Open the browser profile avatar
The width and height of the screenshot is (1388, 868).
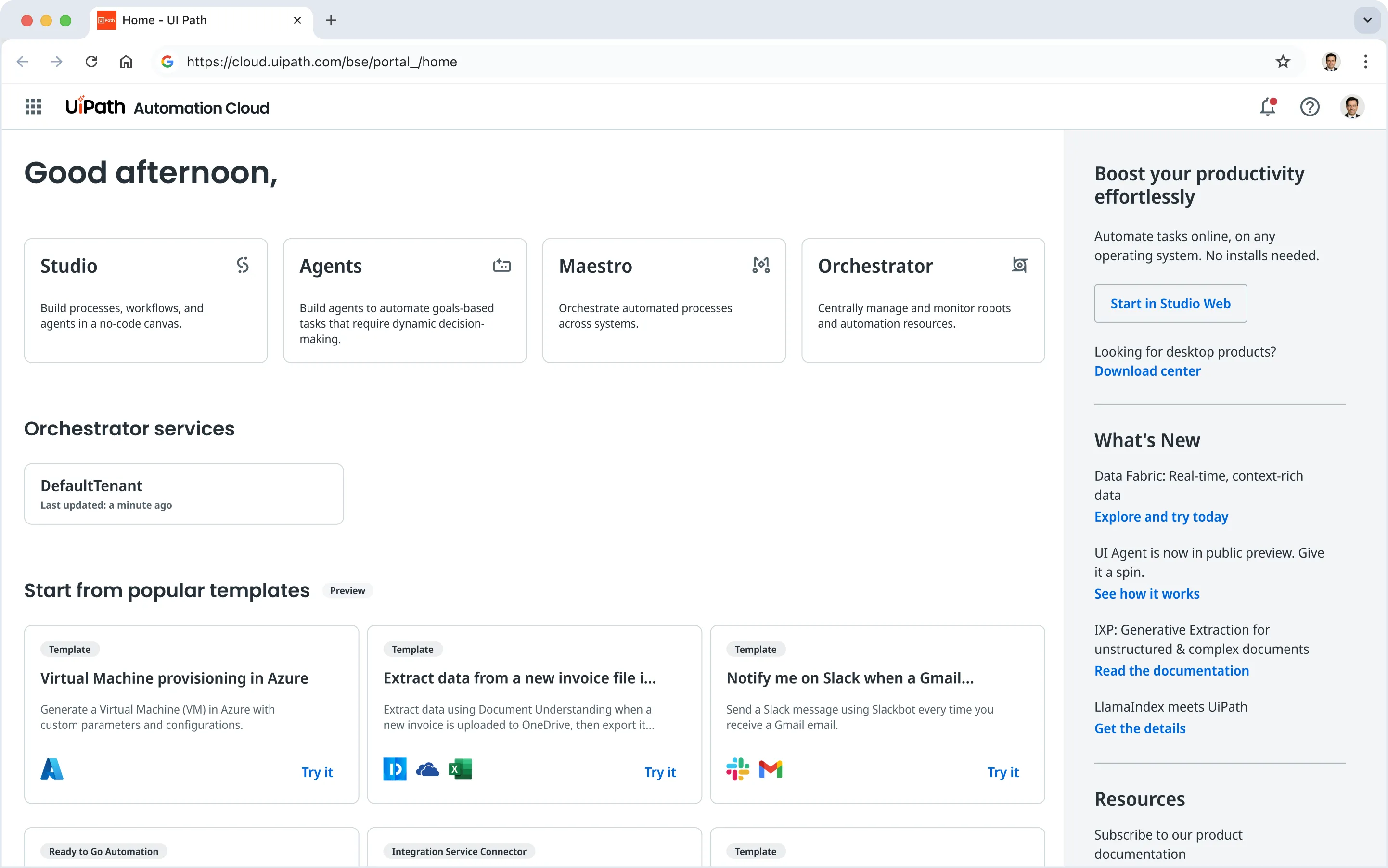(x=1331, y=62)
